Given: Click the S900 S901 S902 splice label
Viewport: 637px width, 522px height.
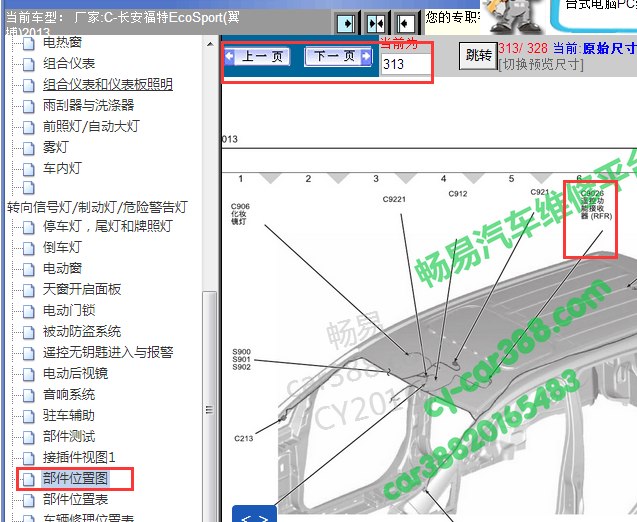Looking at the screenshot, I should (x=241, y=360).
